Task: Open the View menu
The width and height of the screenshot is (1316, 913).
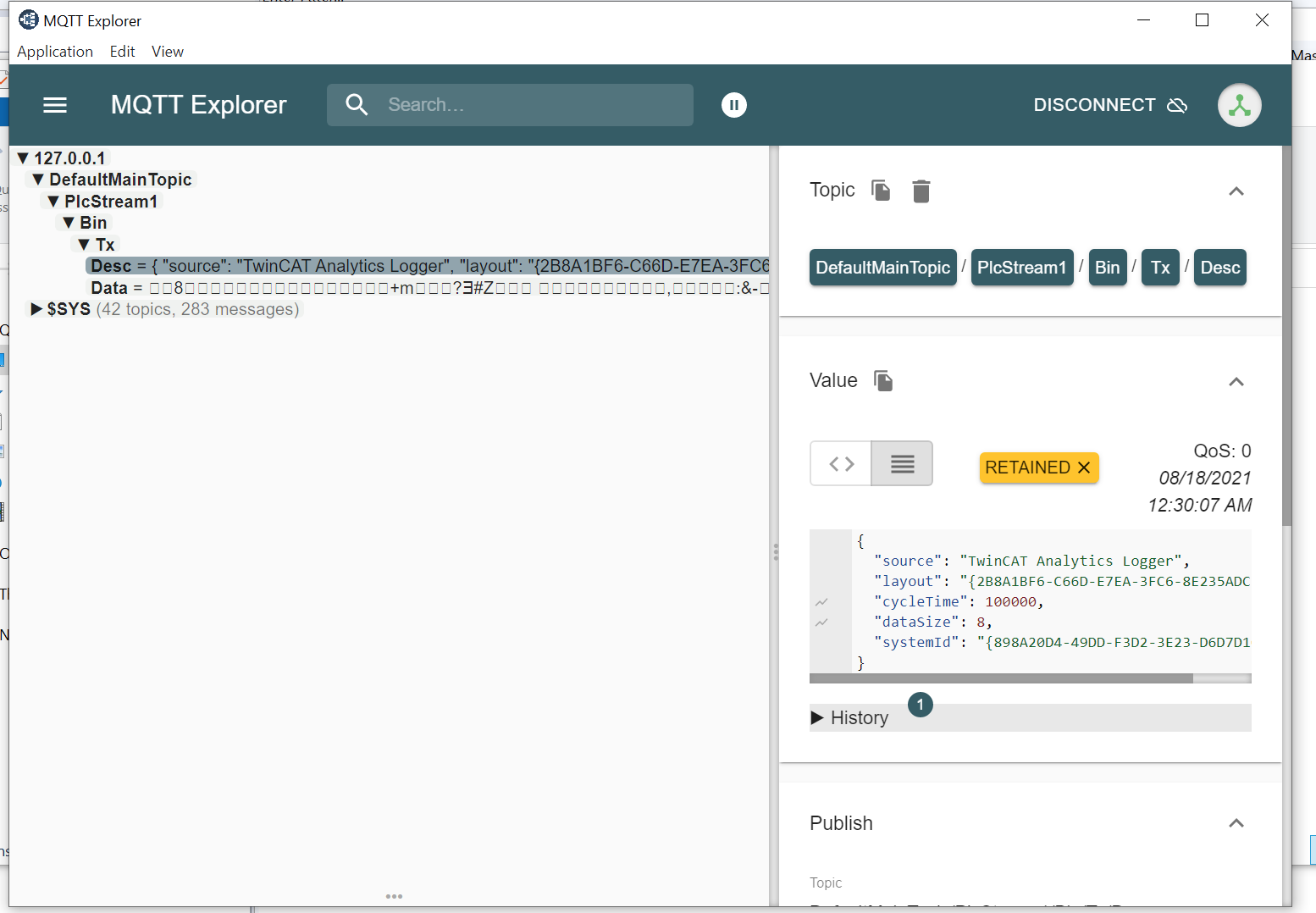Action: tap(168, 52)
